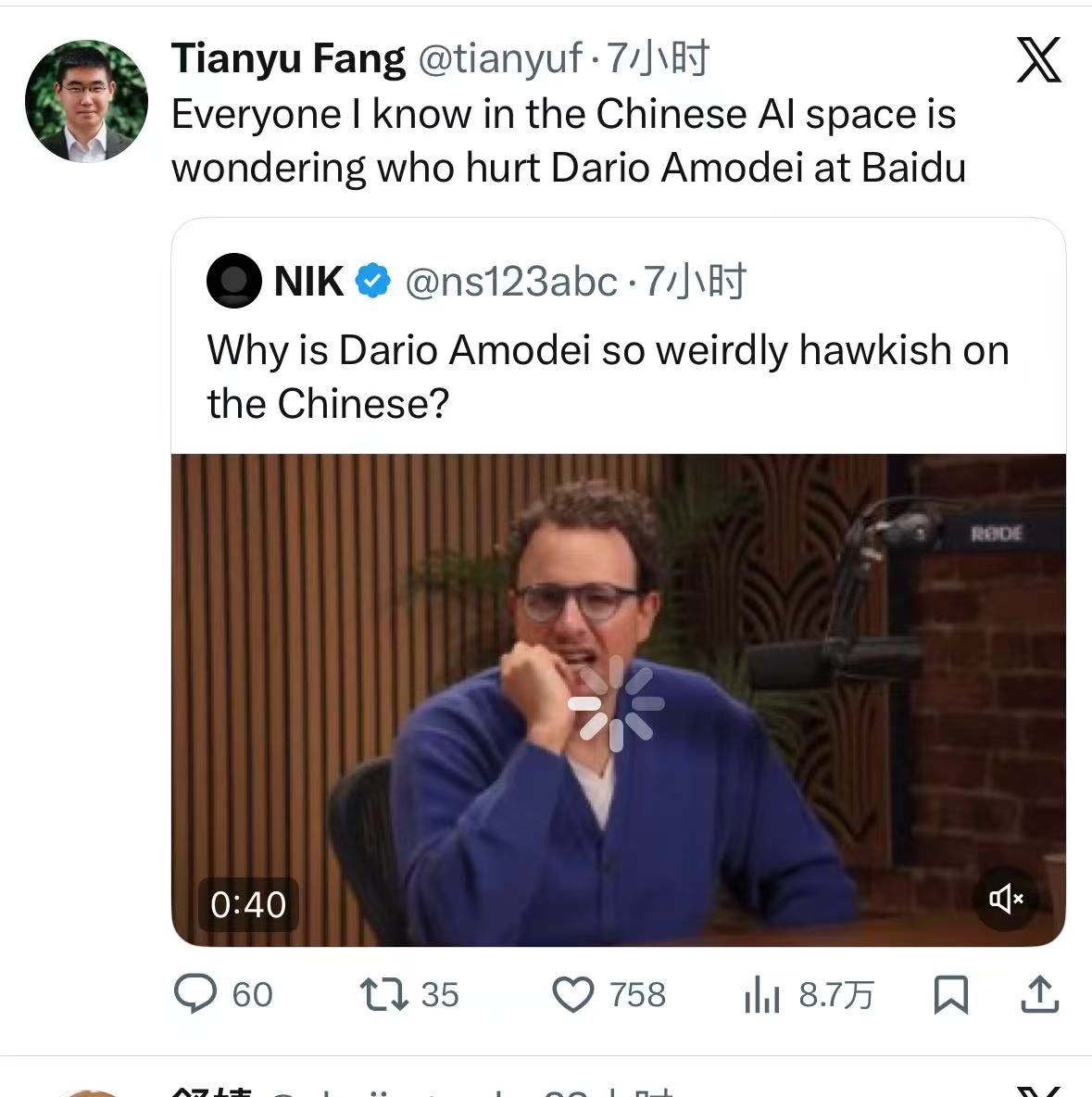Click the 60 replies count

(252, 995)
